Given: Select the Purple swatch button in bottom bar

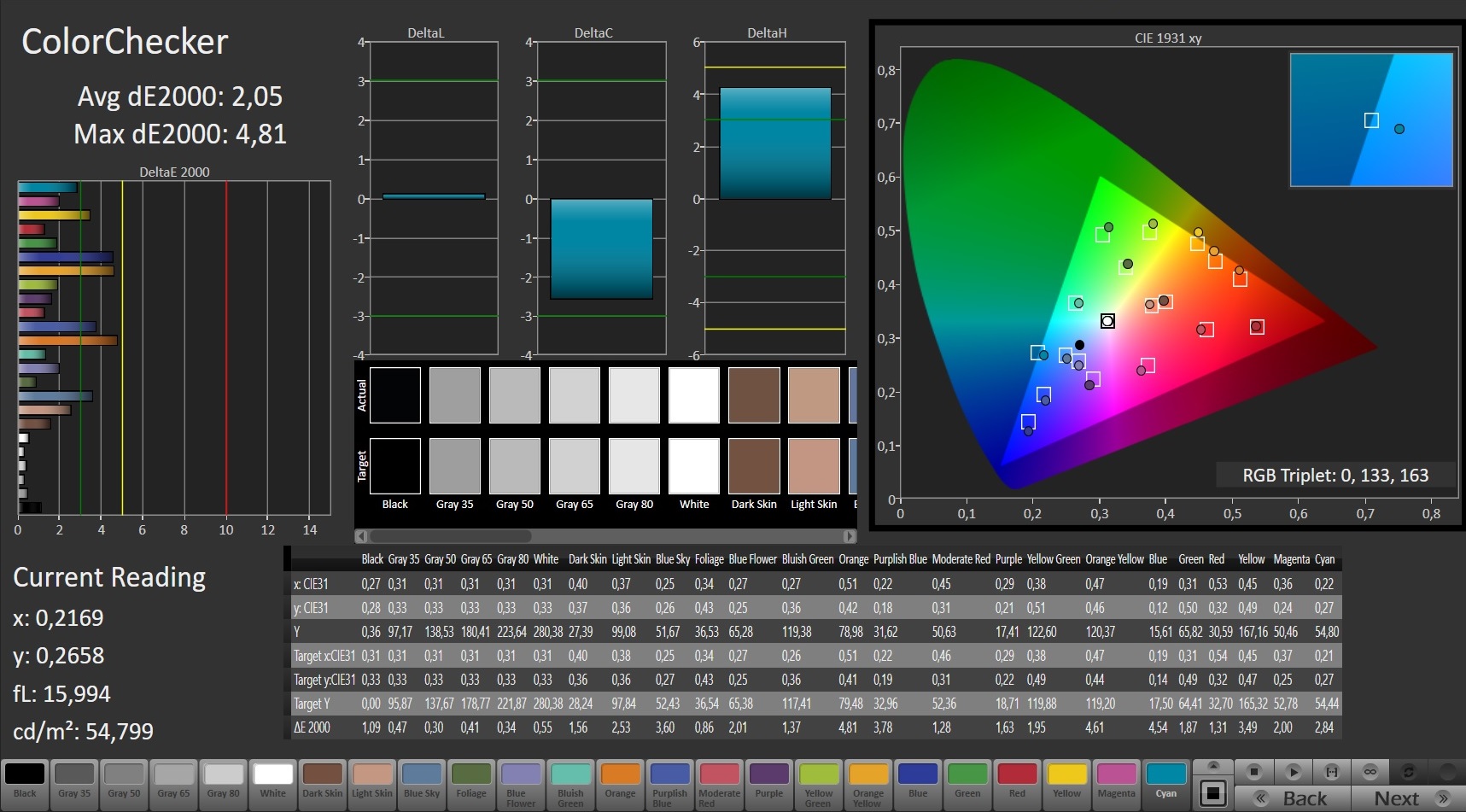Looking at the screenshot, I should coord(768,783).
